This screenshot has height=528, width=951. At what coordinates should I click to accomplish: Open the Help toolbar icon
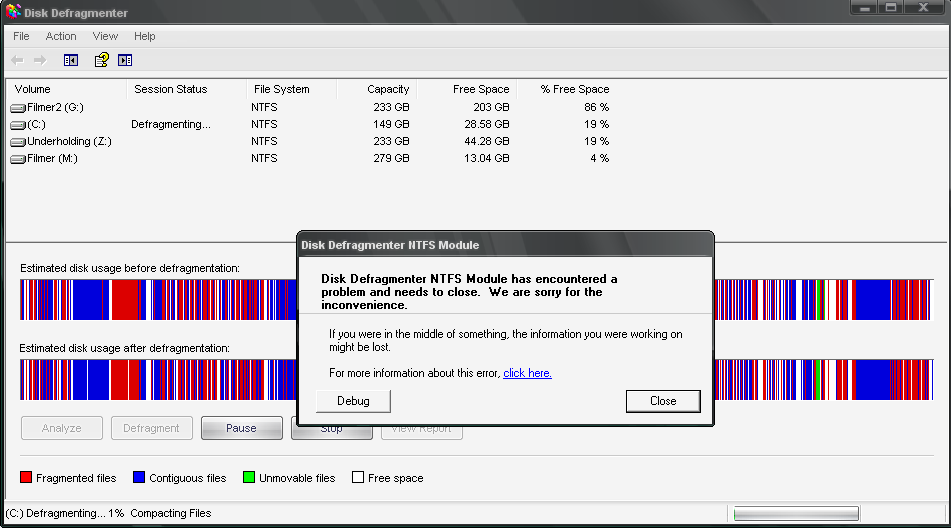[101, 60]
